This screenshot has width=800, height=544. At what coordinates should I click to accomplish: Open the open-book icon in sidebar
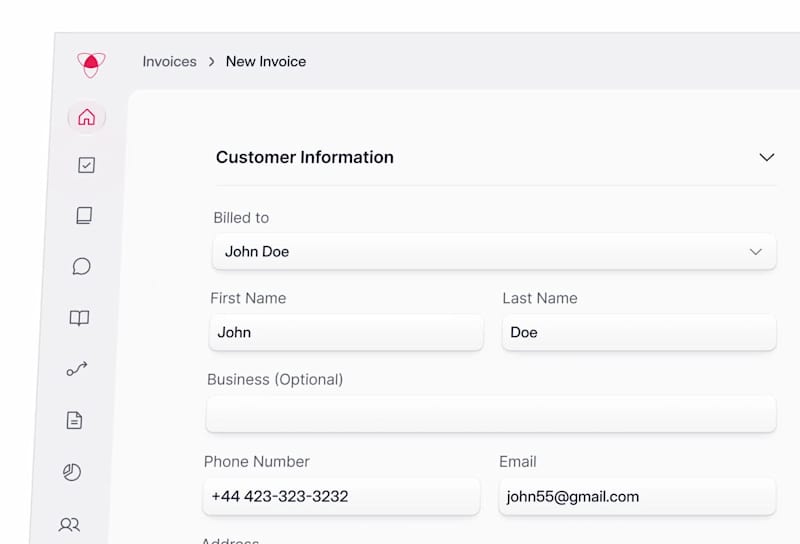(x=79, y=318)
